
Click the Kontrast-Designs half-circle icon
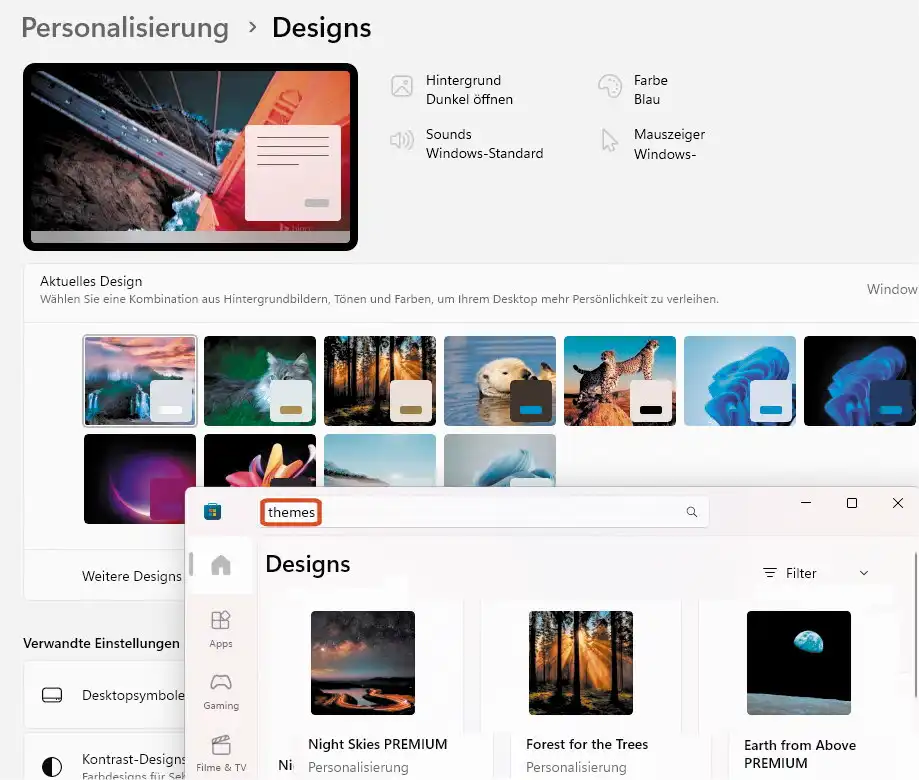point(52,766)
